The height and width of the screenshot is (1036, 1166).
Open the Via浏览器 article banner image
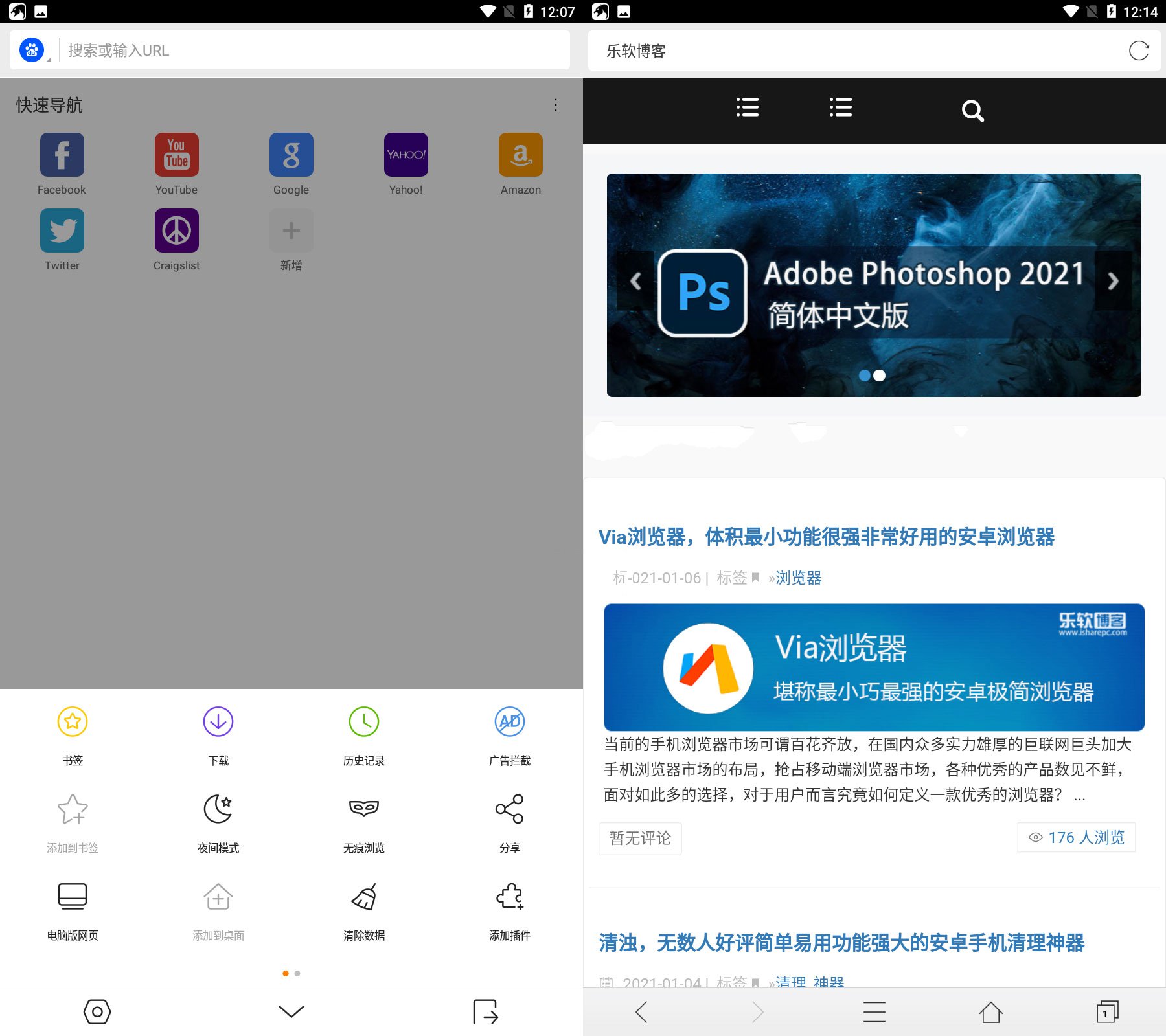pyautogui.click(x=874, y=667)
